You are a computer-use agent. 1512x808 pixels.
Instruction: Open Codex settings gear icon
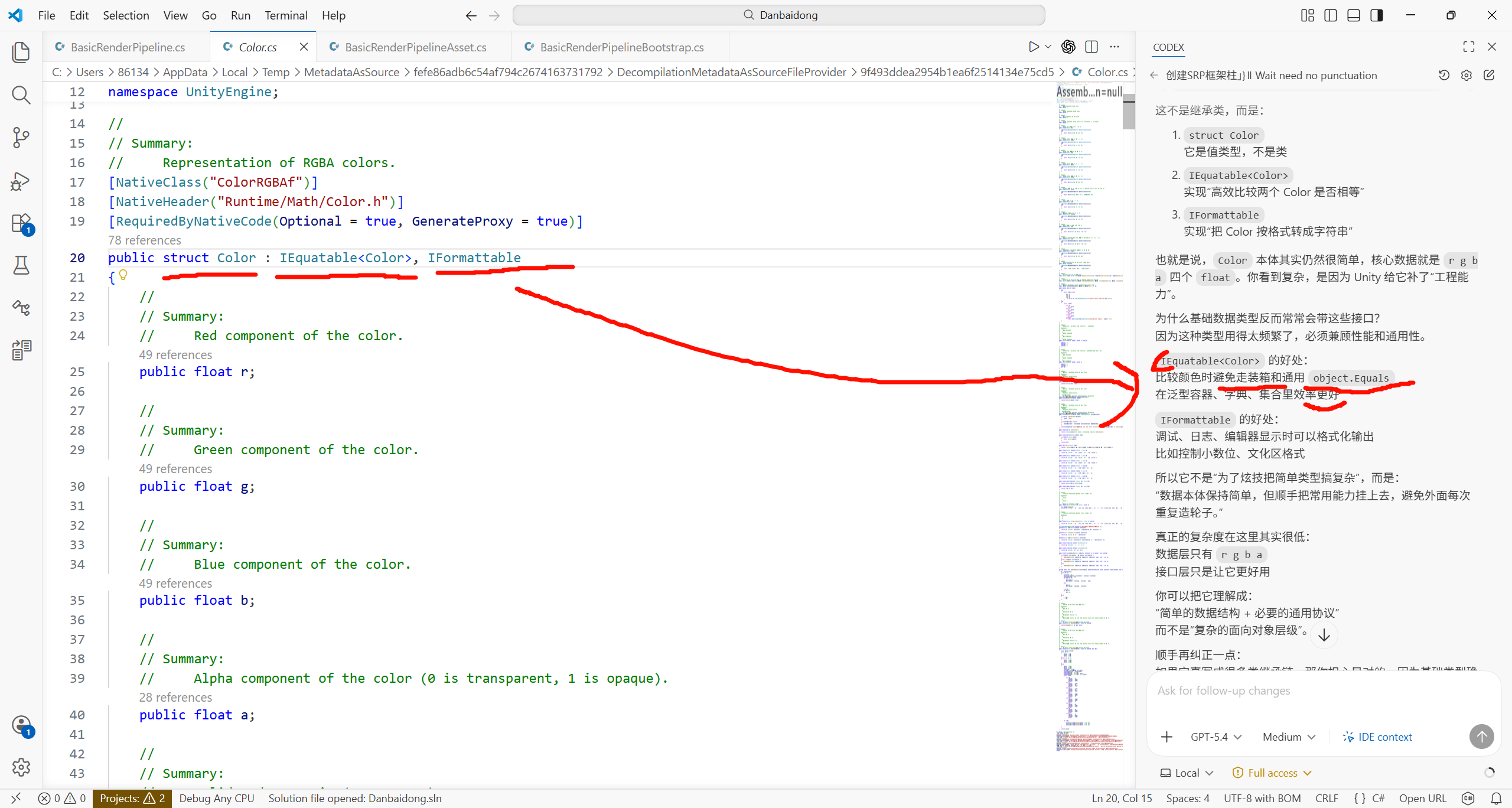point(1466,76)
